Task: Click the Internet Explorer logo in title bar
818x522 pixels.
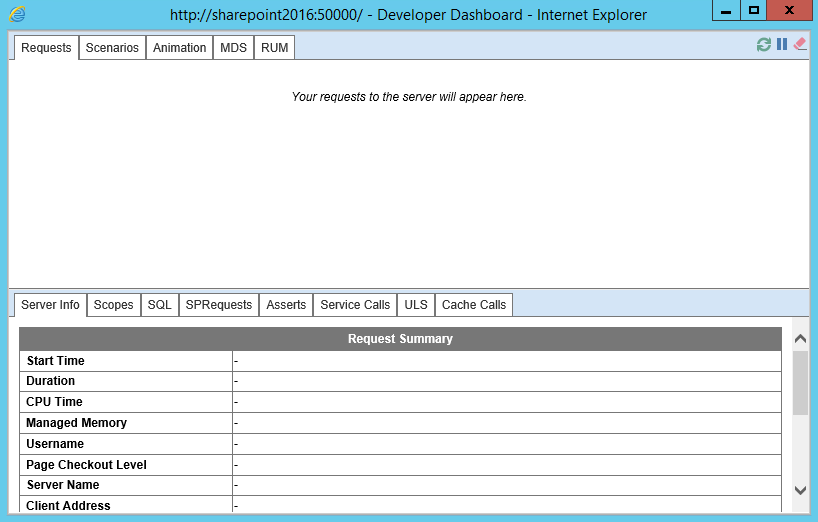Action: 17,14
